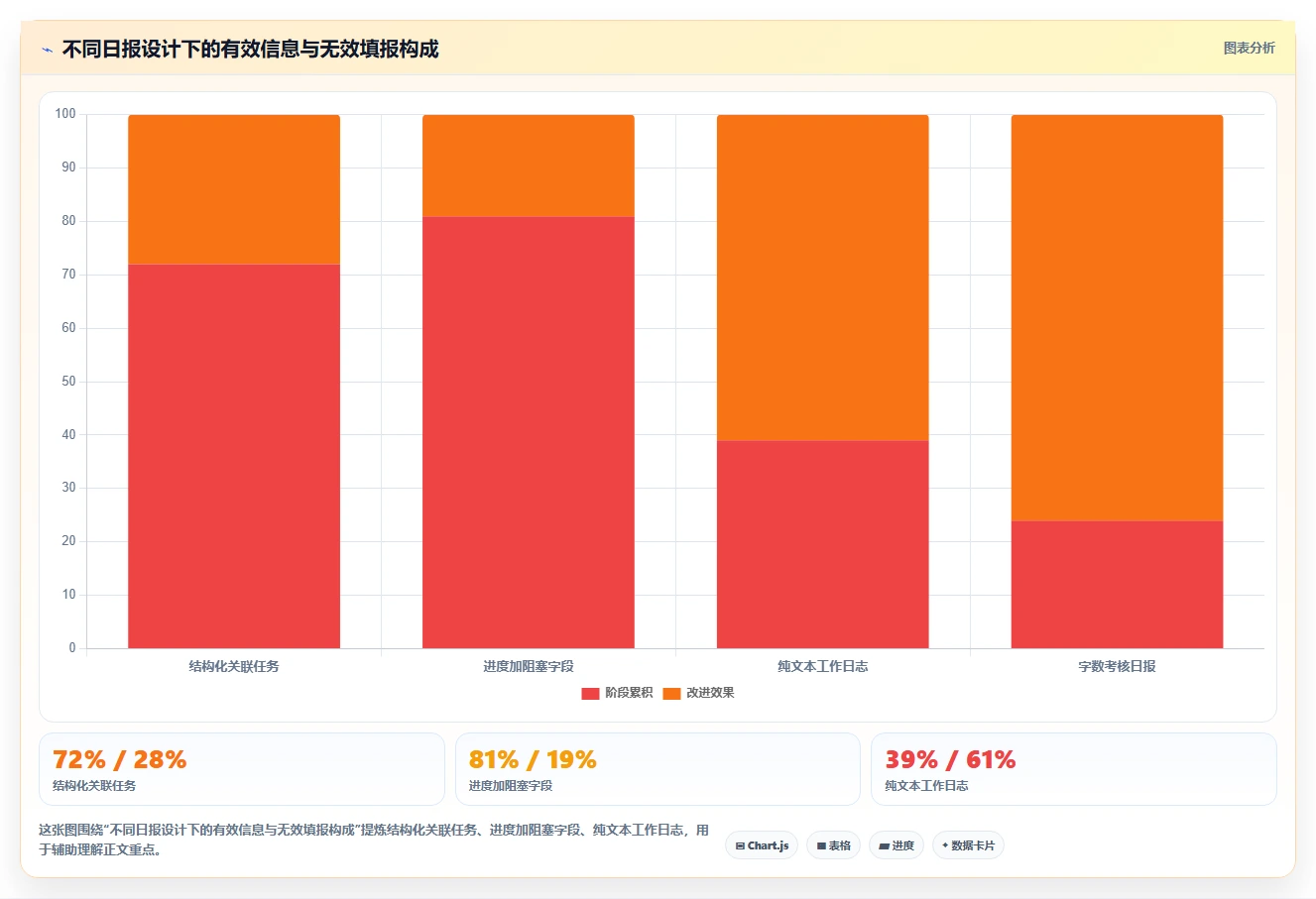Click the 图表分析 label in the header
Screen dimensions: 1316x899
pyautogui.click(x=1249, y=48)
